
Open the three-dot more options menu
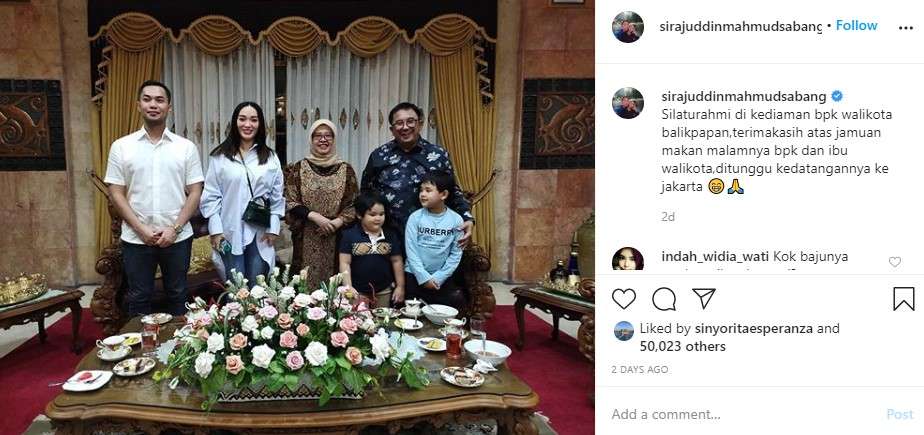(906, 28)
